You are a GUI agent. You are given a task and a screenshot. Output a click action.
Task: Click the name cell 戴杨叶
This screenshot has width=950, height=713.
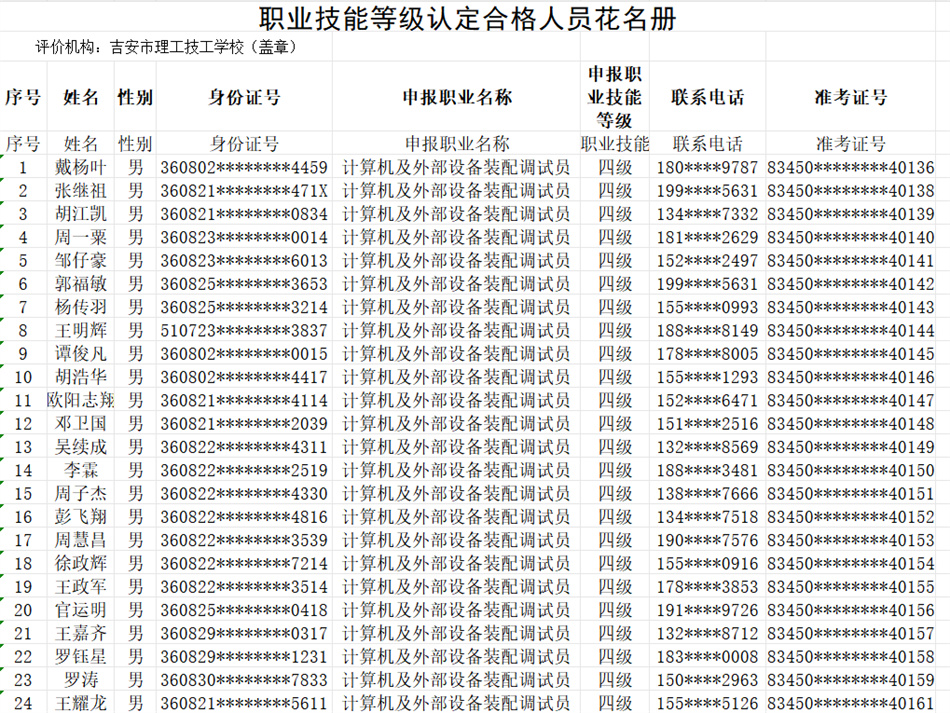[81, 167]
